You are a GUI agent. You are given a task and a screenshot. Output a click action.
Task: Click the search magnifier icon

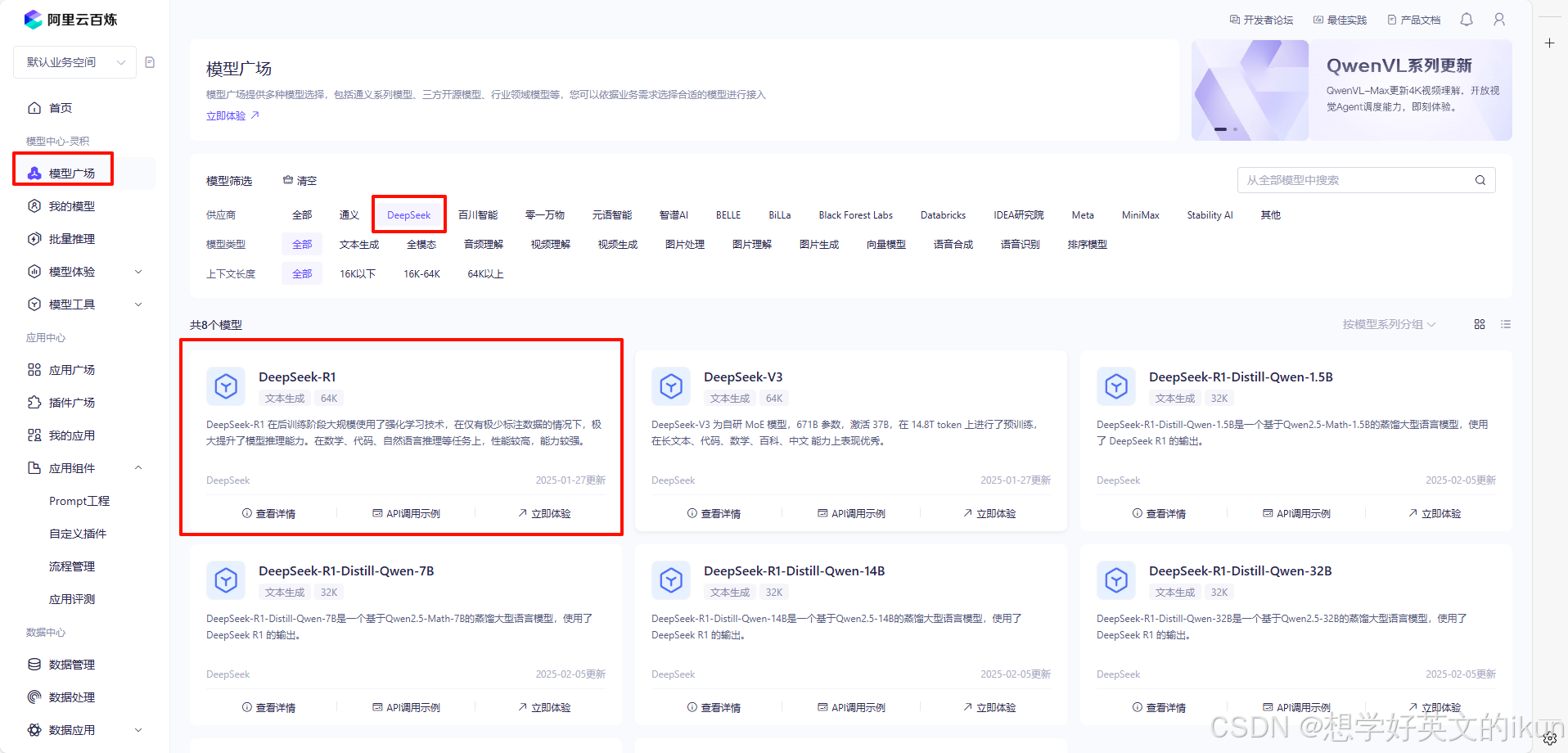[1480, 180]
